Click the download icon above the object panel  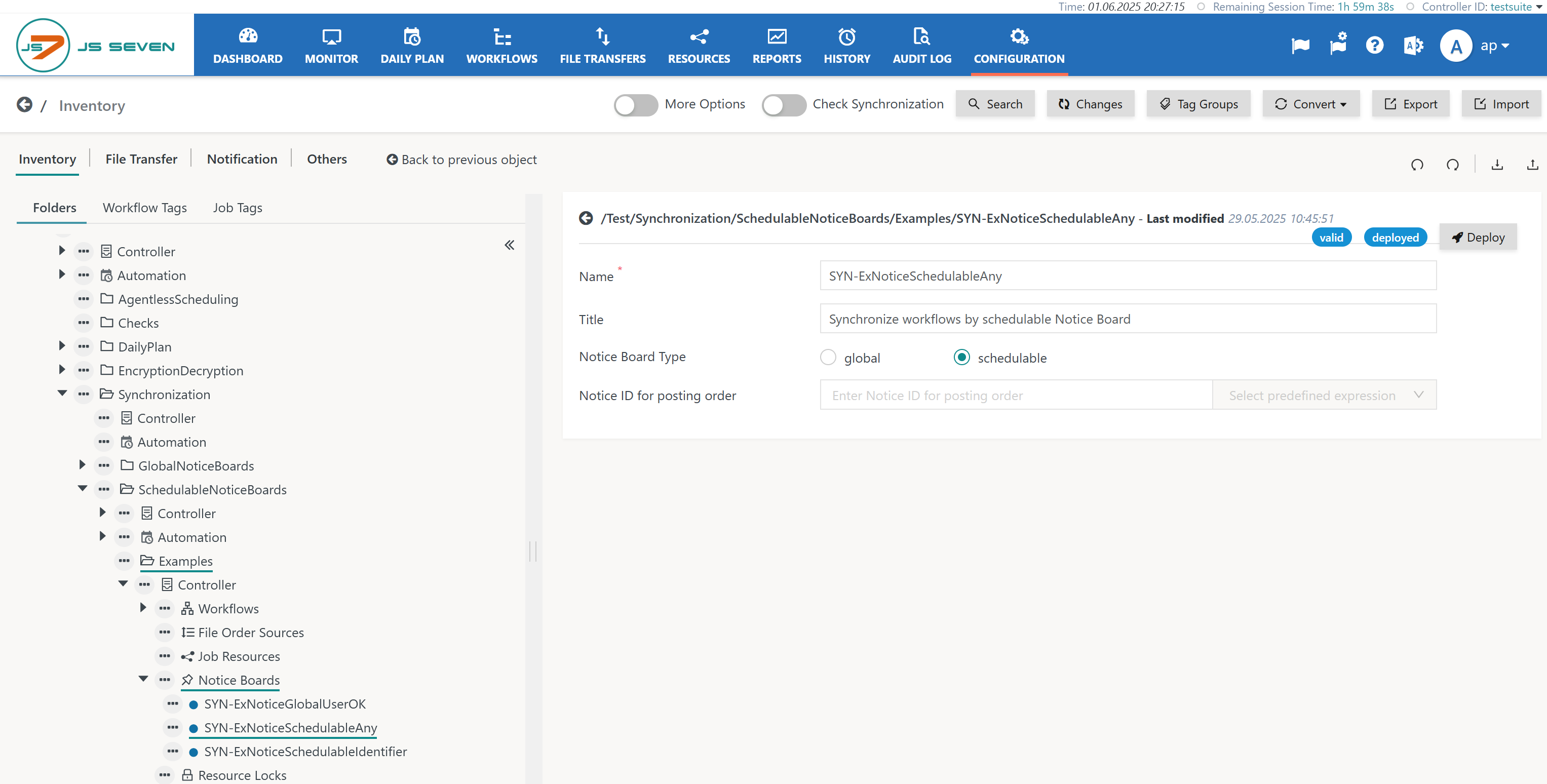(1497, 165)
